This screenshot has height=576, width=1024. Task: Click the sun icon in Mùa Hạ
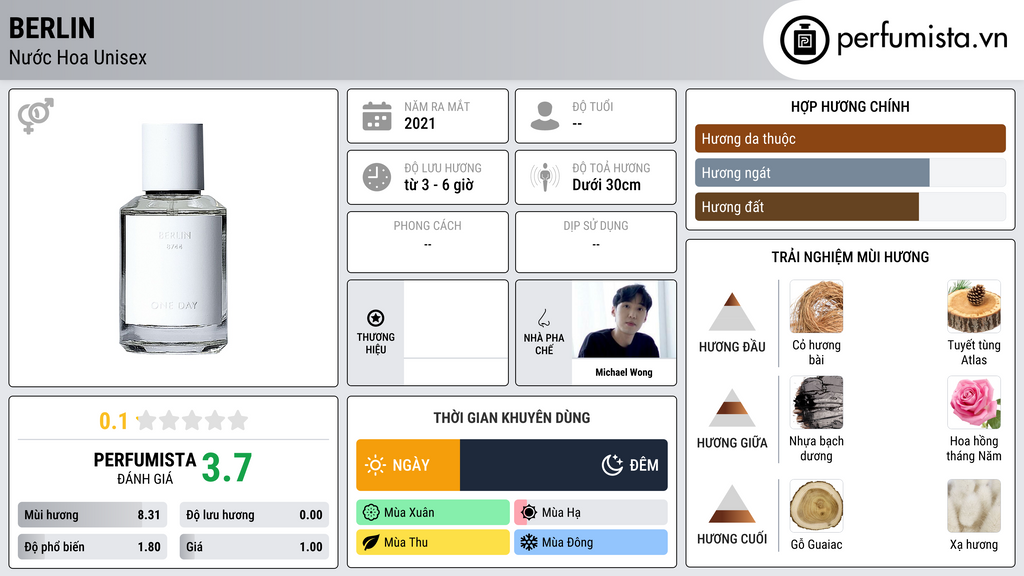(x=529, y=513)
